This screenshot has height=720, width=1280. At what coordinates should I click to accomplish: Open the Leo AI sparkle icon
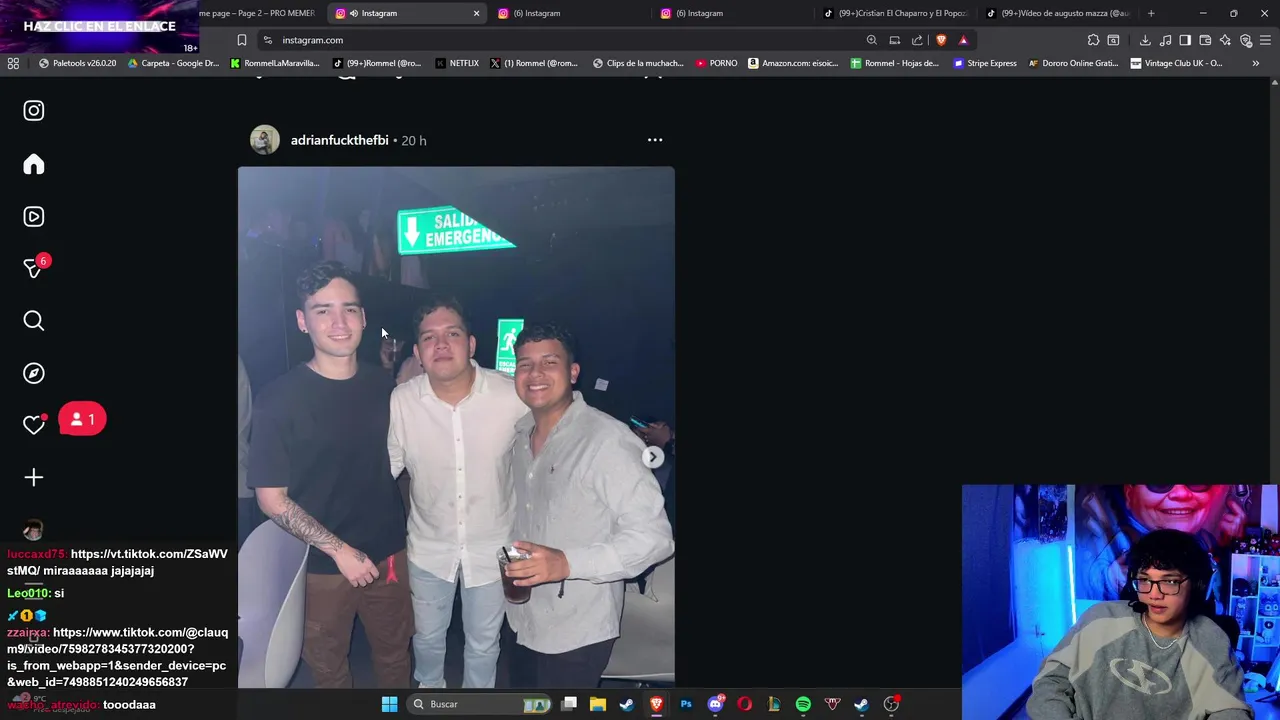point(1225,40)
